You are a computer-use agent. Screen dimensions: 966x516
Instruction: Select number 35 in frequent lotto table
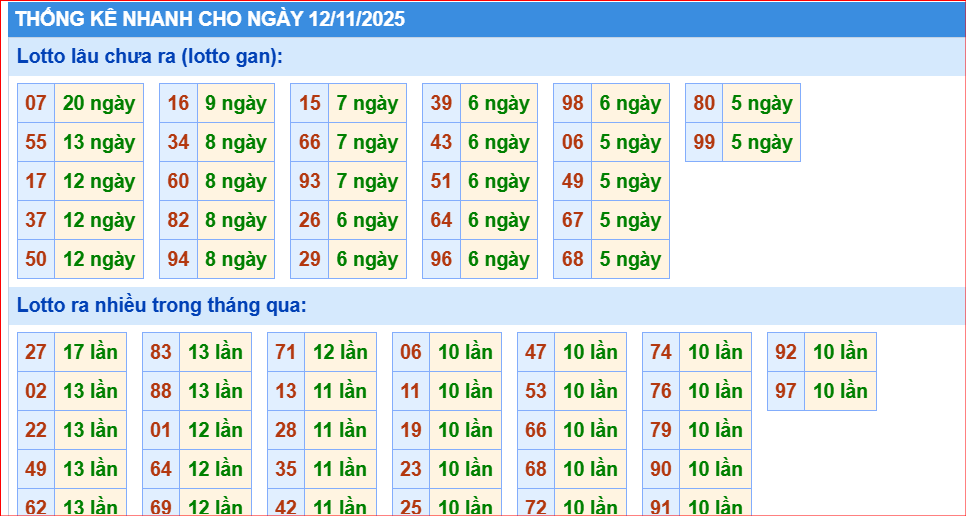286,469
